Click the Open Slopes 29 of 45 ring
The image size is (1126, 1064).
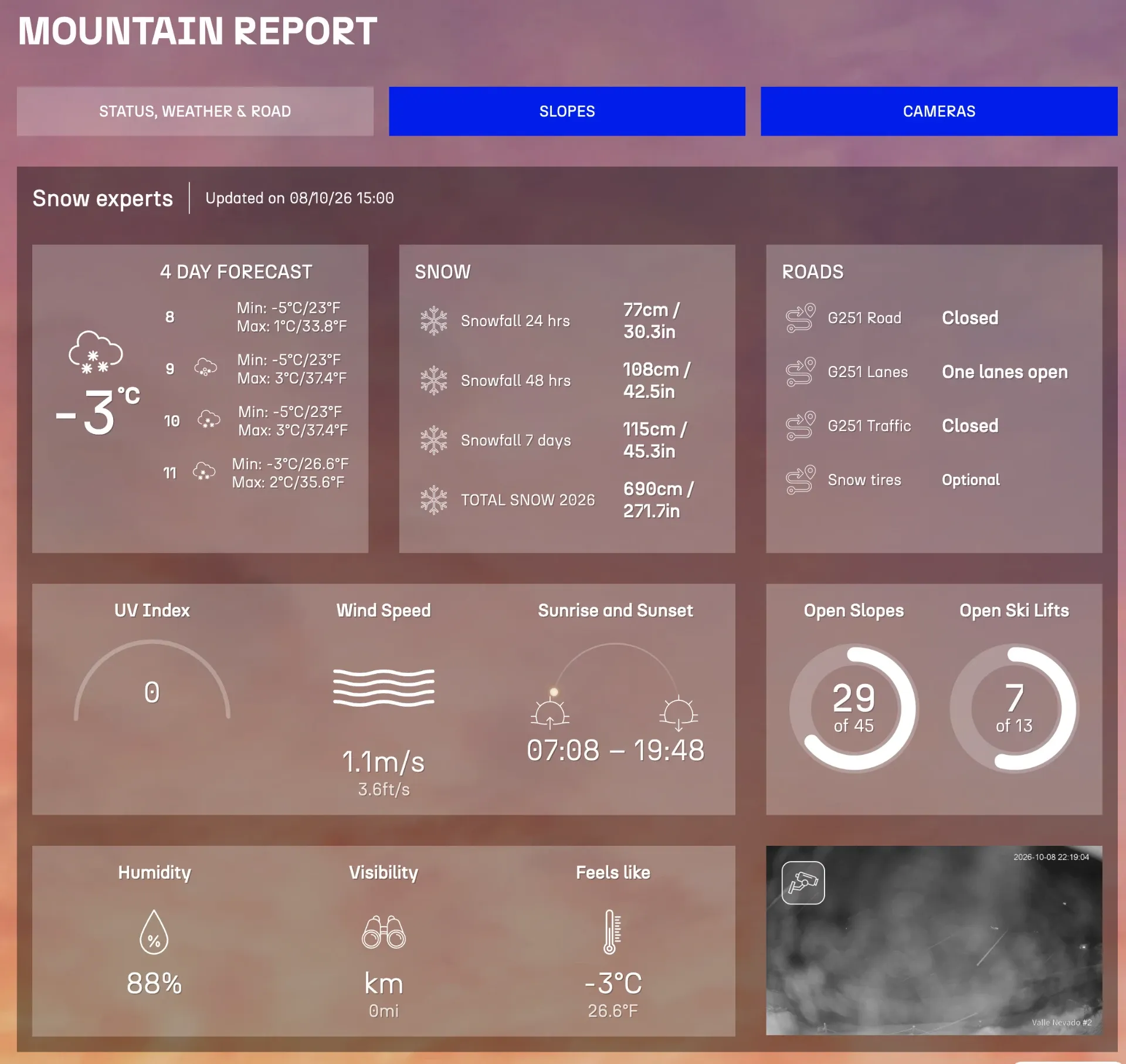pyautogui.click(x=853, y=708)
